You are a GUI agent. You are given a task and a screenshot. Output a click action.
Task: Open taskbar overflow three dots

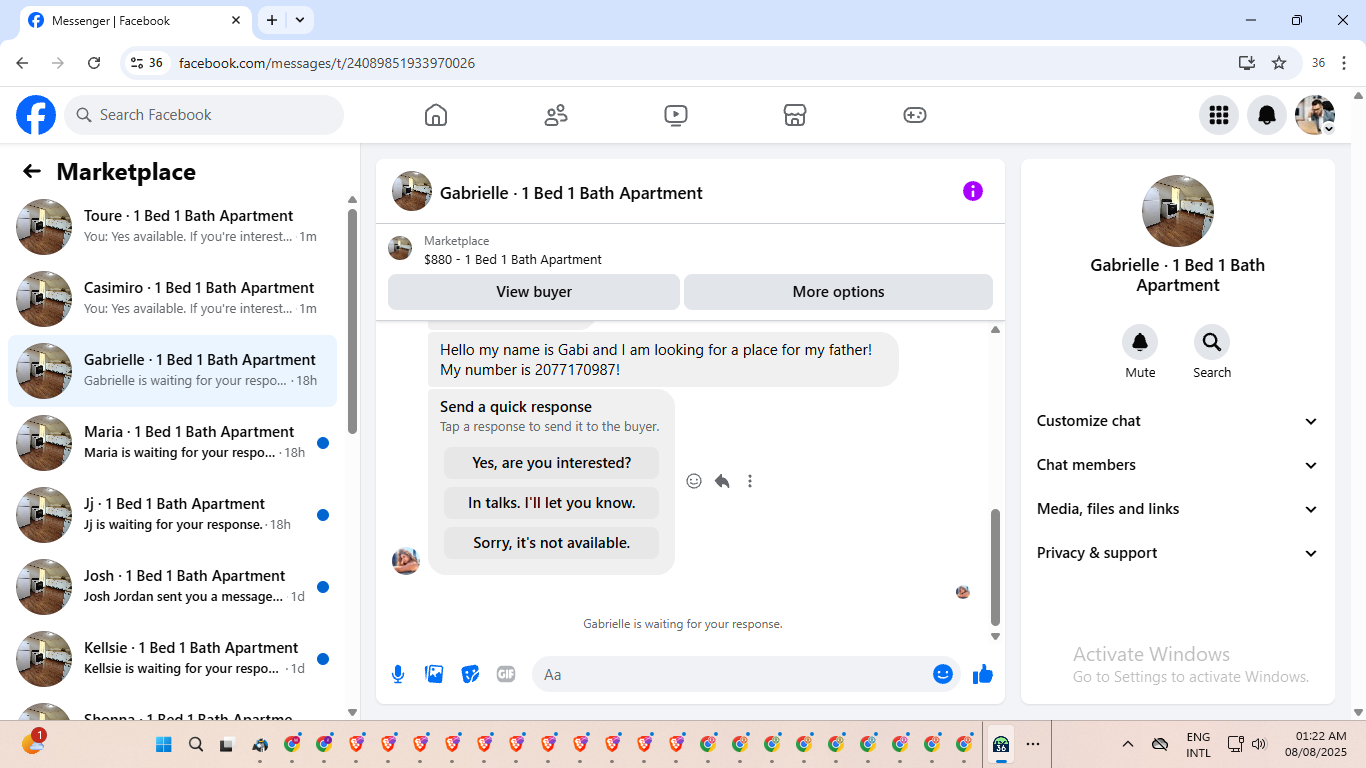1033,744
